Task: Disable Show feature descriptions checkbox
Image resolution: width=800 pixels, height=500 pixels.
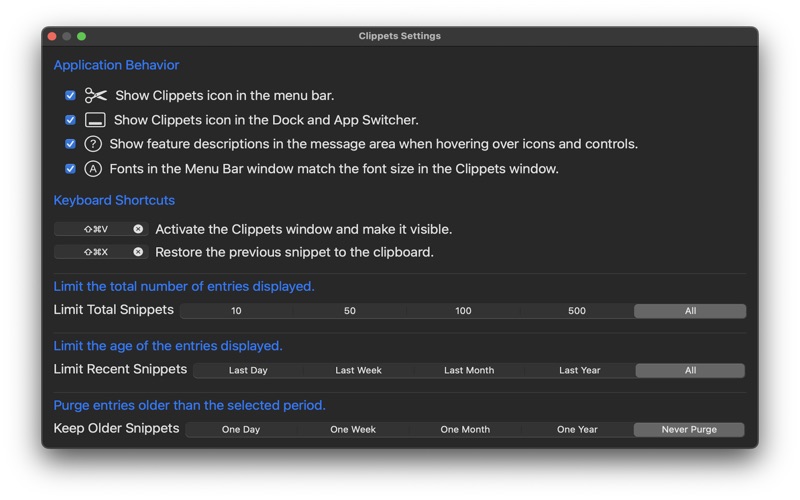Action: click(x=70, y=144)
